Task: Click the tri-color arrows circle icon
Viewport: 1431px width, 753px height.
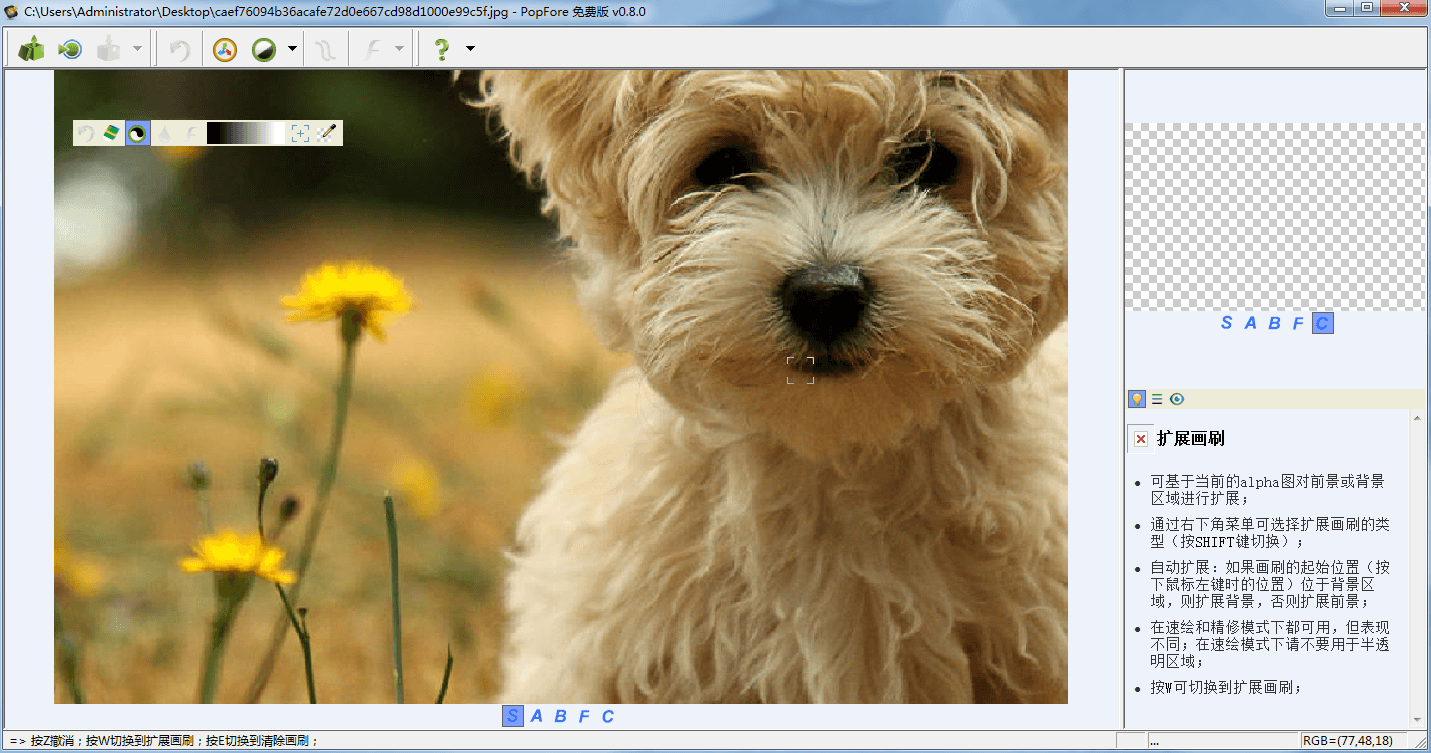Action: point(225,49)
